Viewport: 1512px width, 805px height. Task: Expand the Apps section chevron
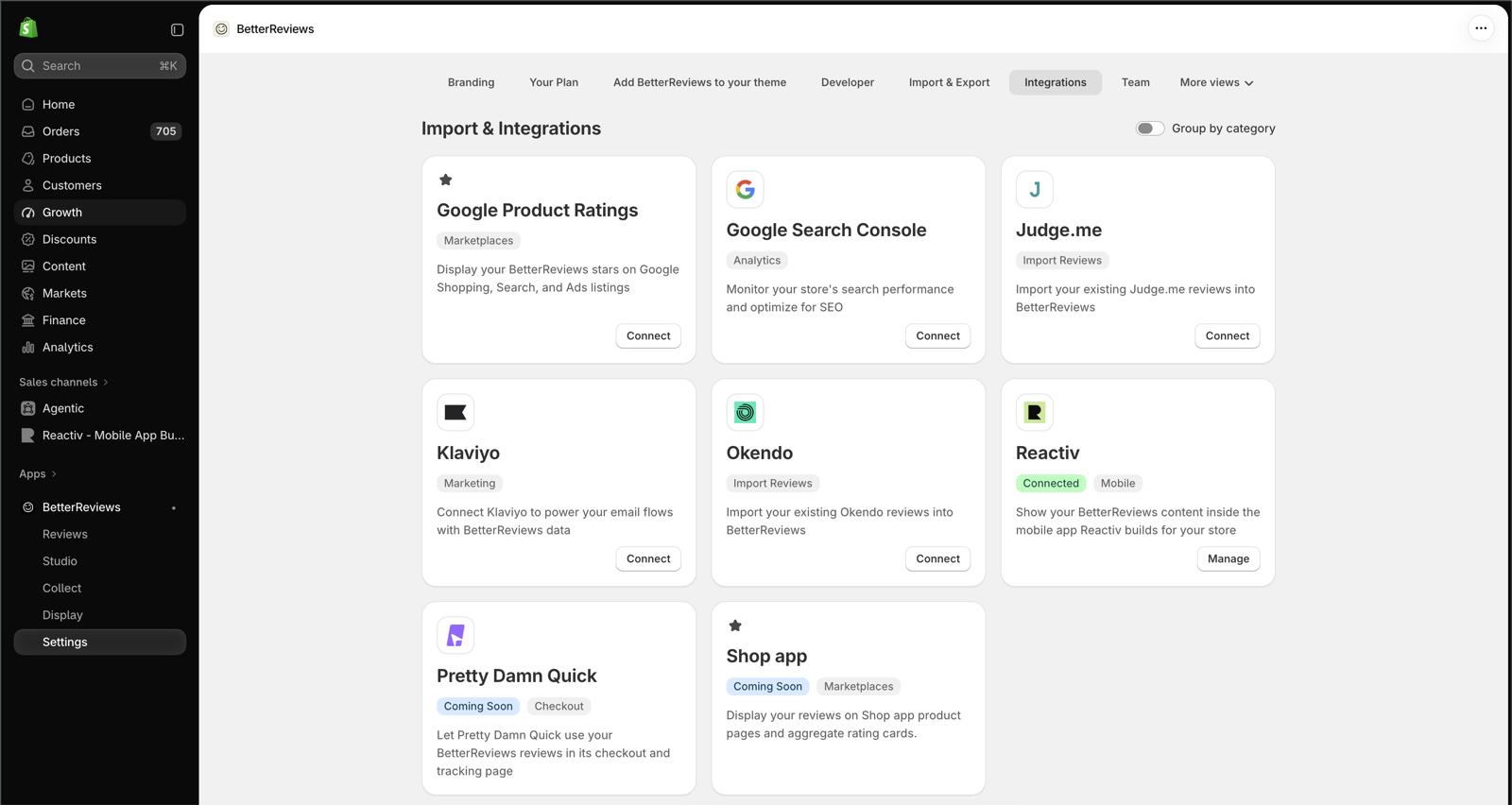tap(54, 474)
